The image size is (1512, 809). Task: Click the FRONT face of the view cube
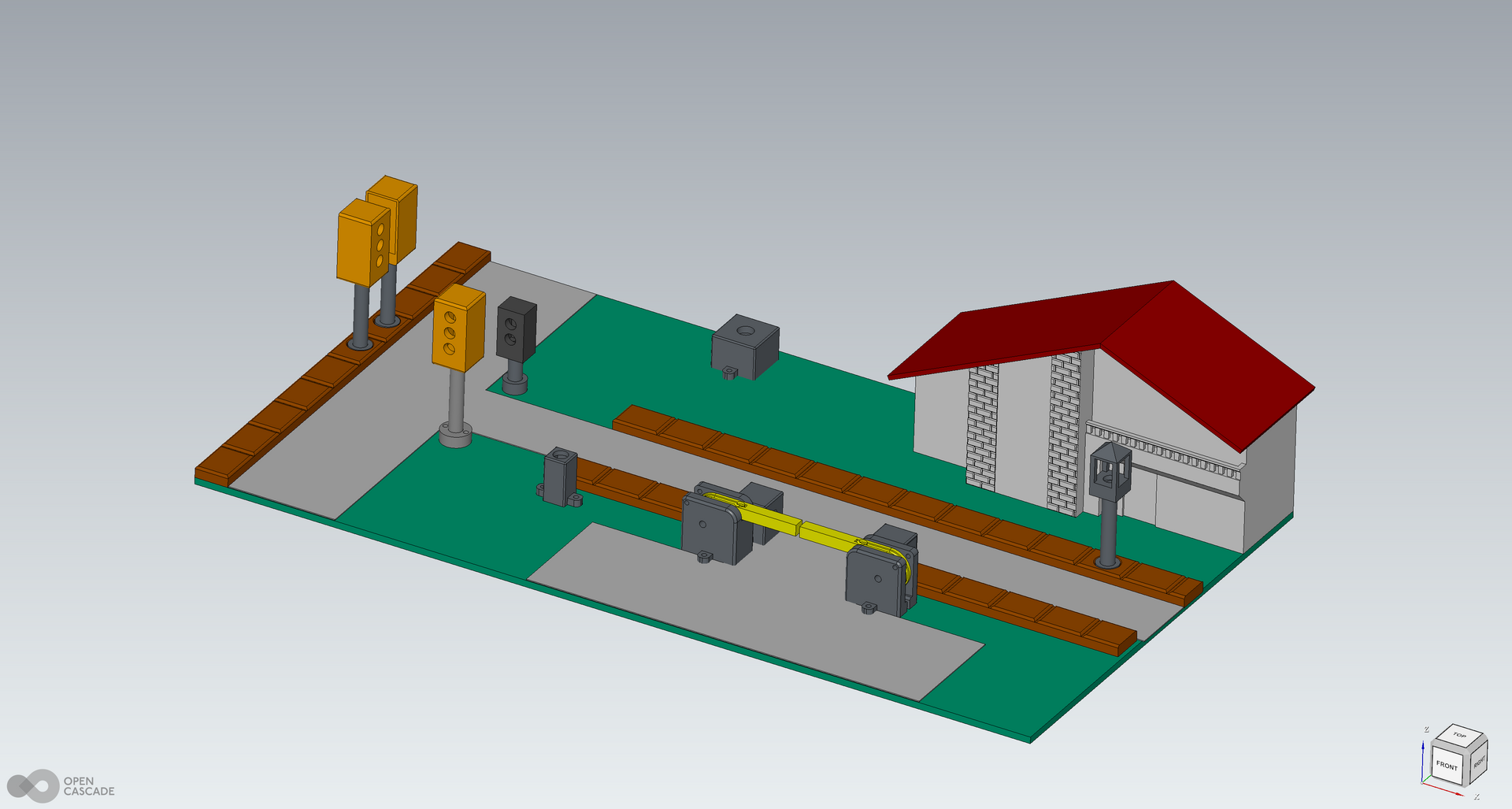tap(1447, 764)
